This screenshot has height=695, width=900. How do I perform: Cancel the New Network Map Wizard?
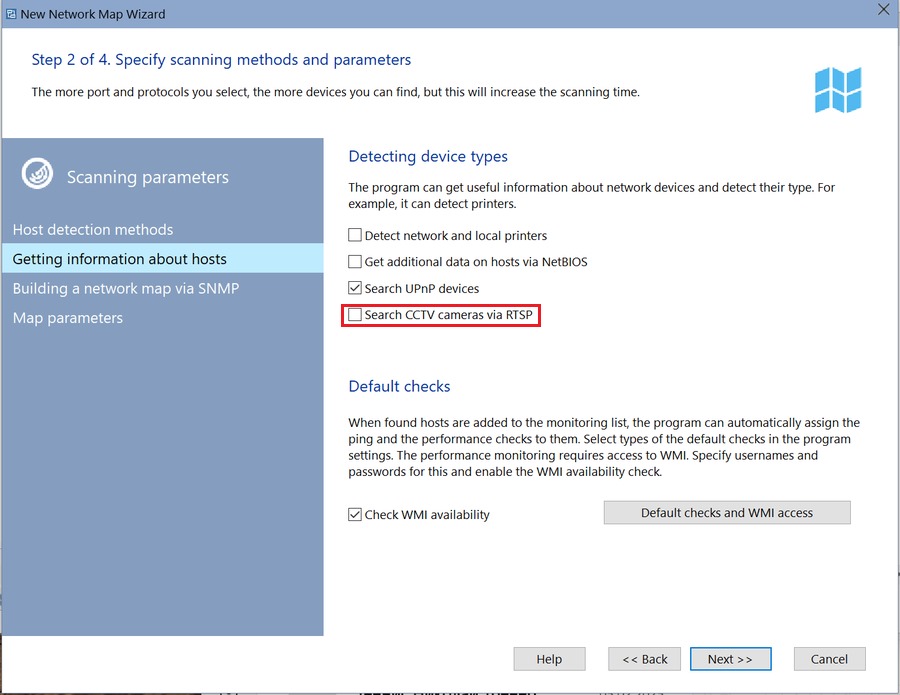(x=829, y=658)
